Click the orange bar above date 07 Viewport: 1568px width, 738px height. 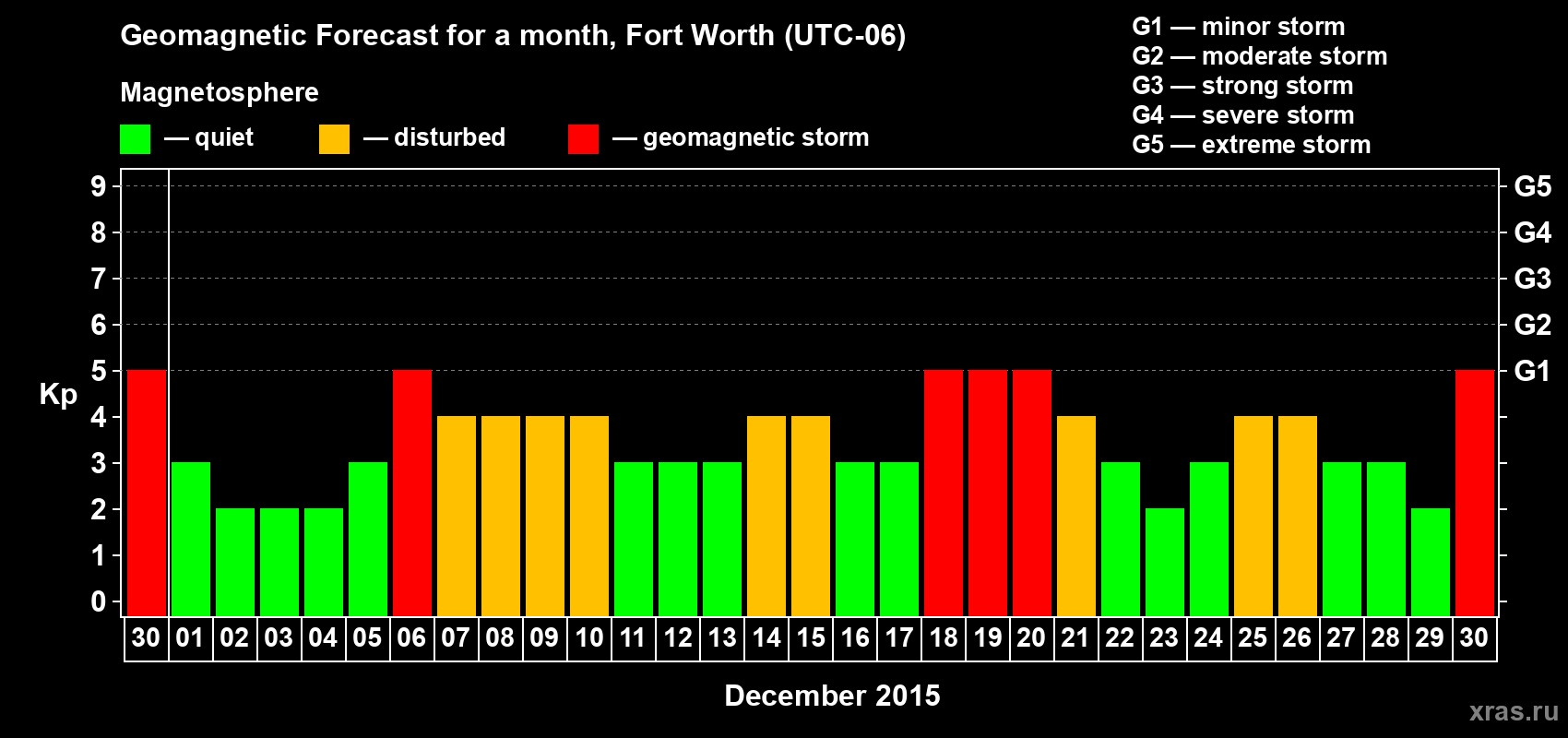point(457,516)
